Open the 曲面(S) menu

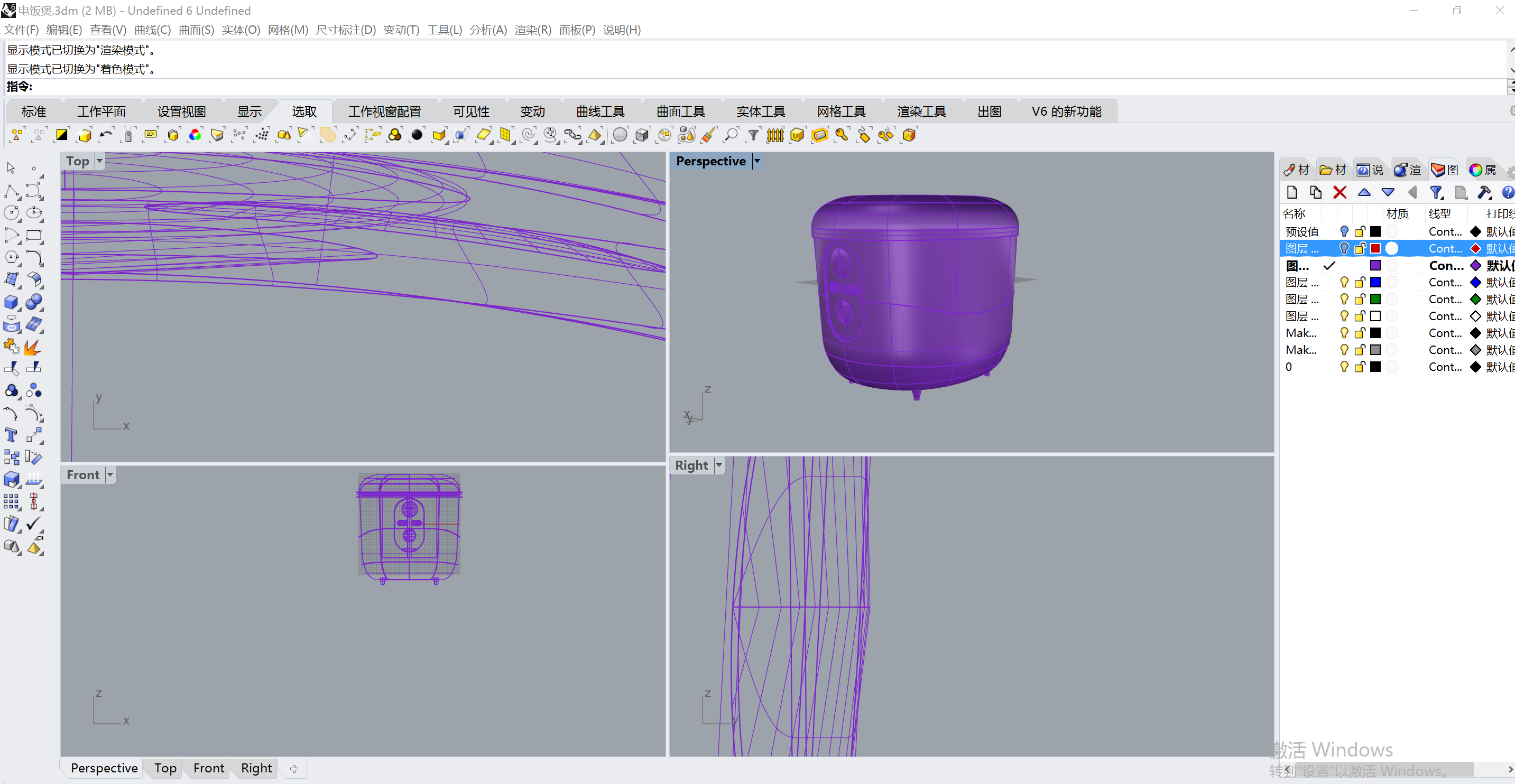(196, 30)
